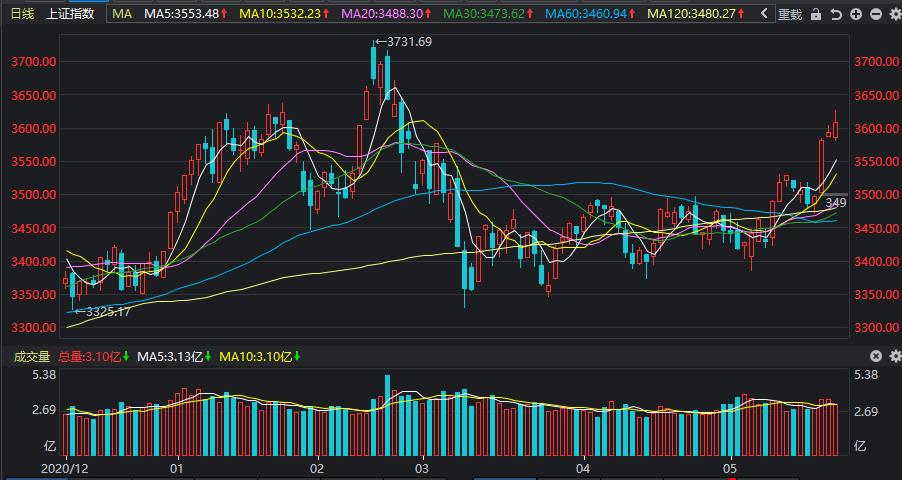
Task: Select the 上证指数 index name
Action: [x=70, y=14]
